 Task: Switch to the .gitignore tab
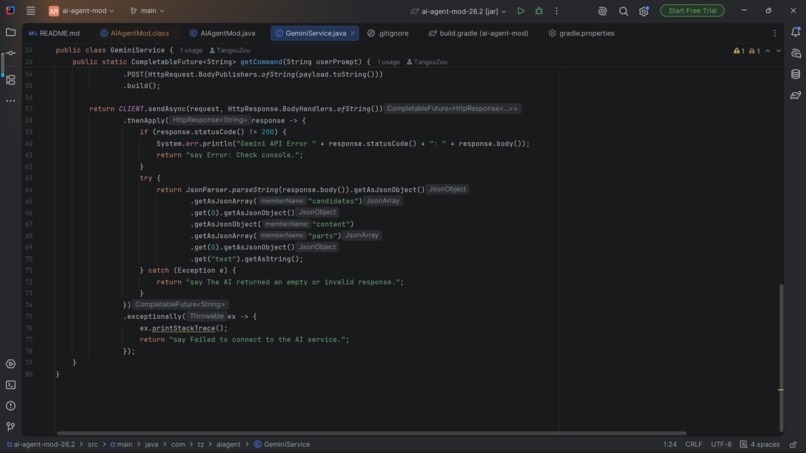coord(388,33)
